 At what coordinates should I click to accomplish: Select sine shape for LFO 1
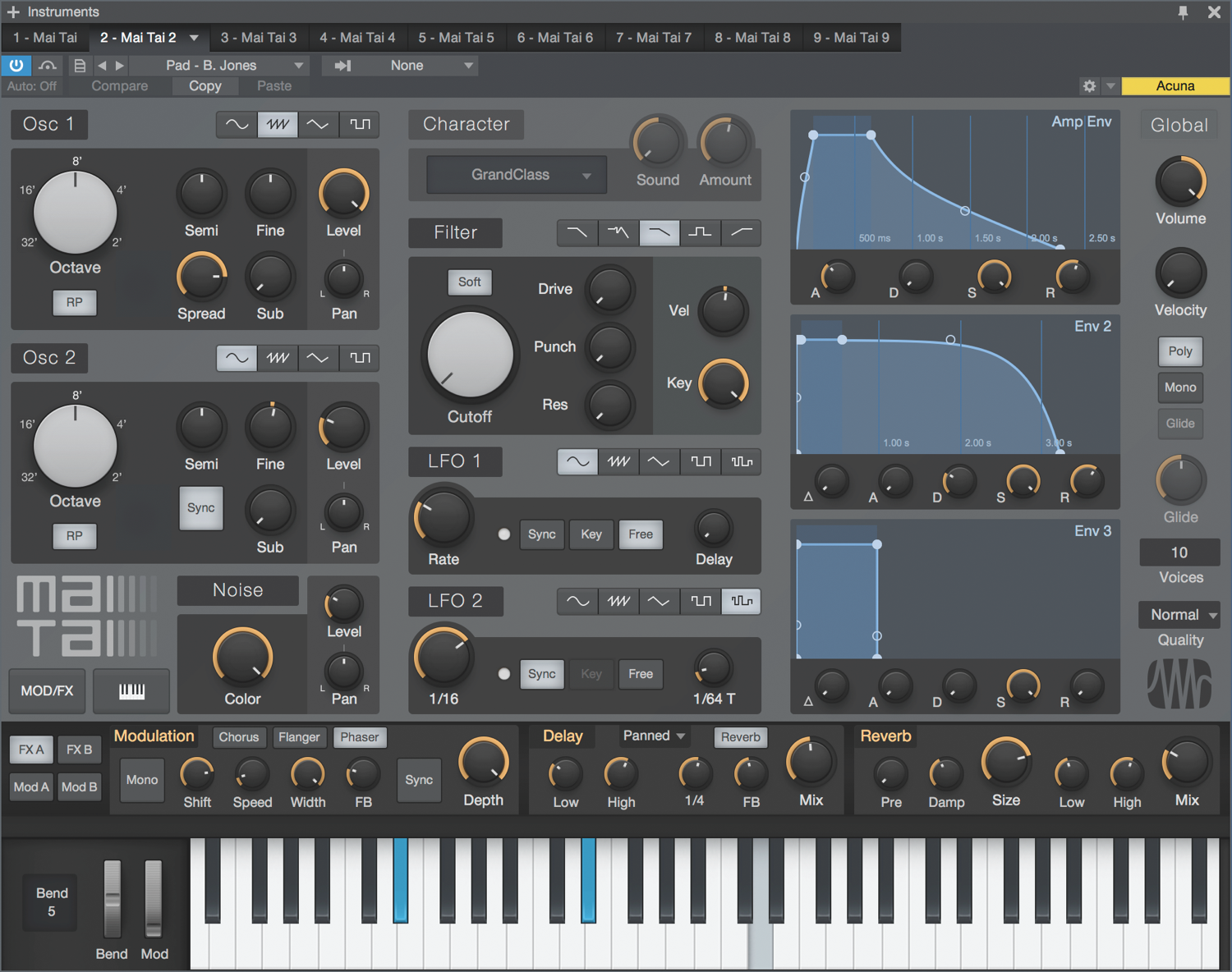point(577,461)
